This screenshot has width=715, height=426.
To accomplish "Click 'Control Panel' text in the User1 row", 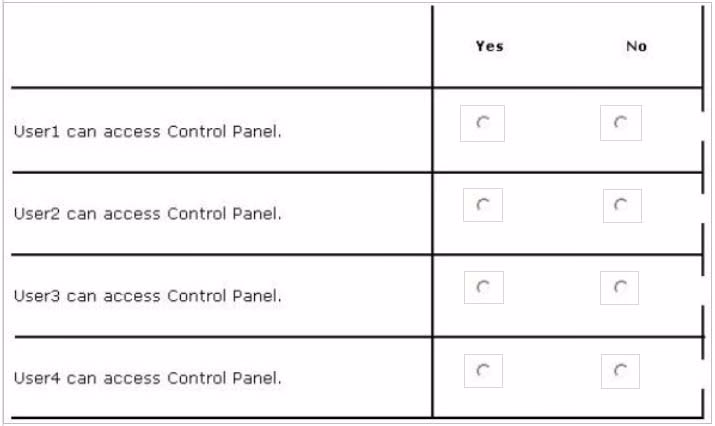I will 224,131.
